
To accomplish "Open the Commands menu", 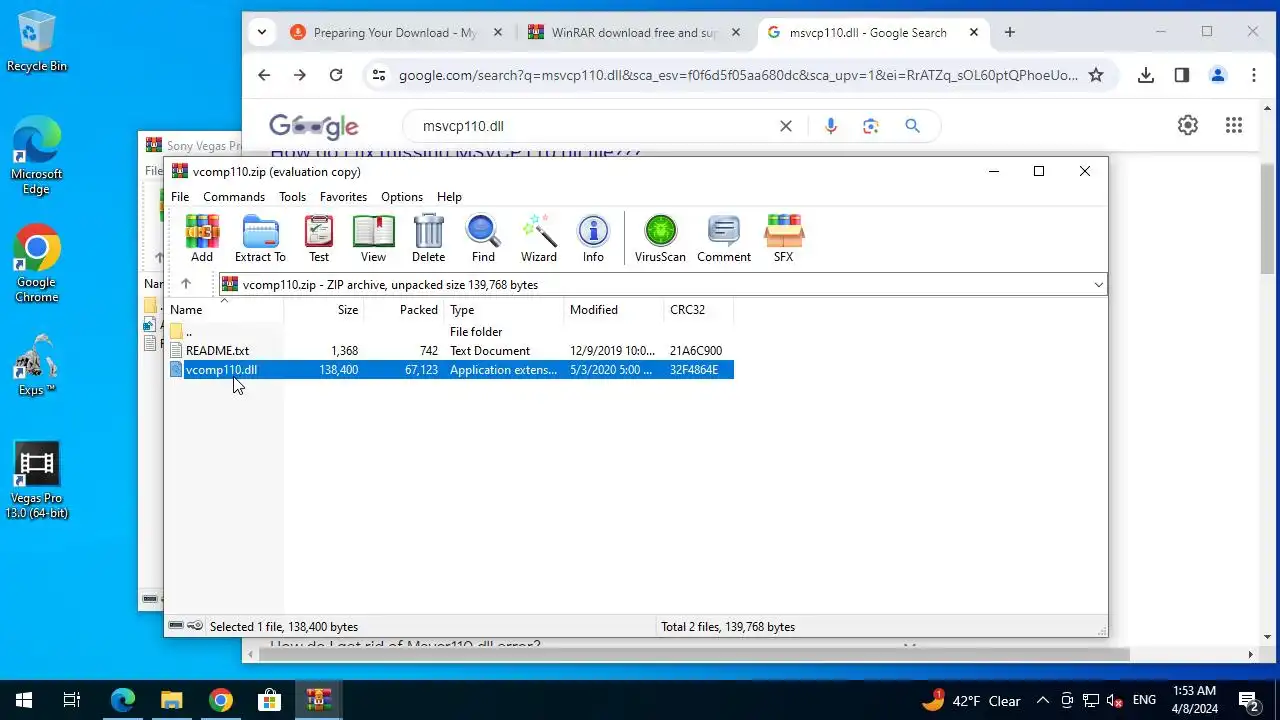I will (234, 197).
